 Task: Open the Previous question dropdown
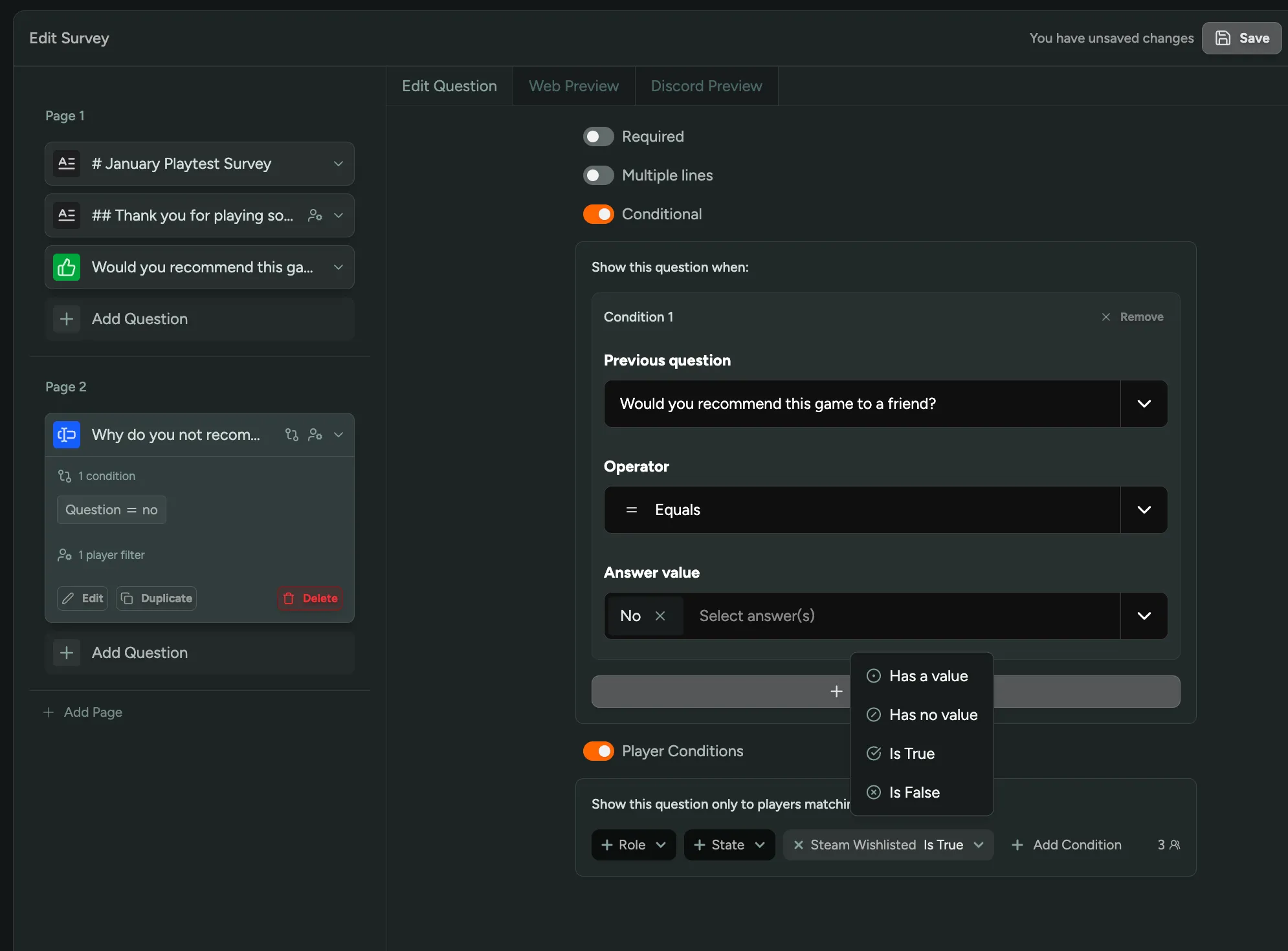[1144, 404]
